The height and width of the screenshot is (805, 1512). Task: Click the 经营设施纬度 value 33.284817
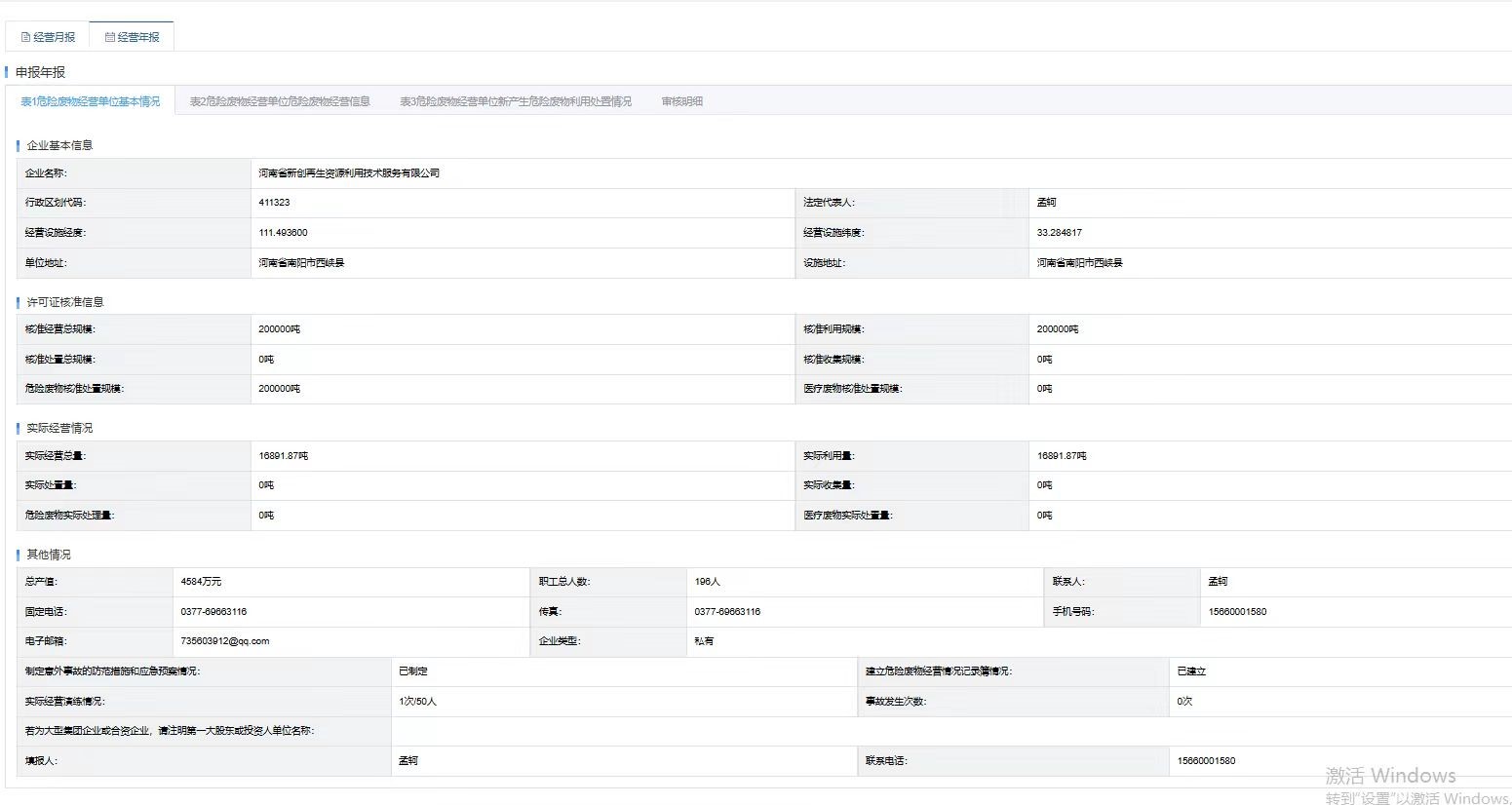click(1059, 233)
